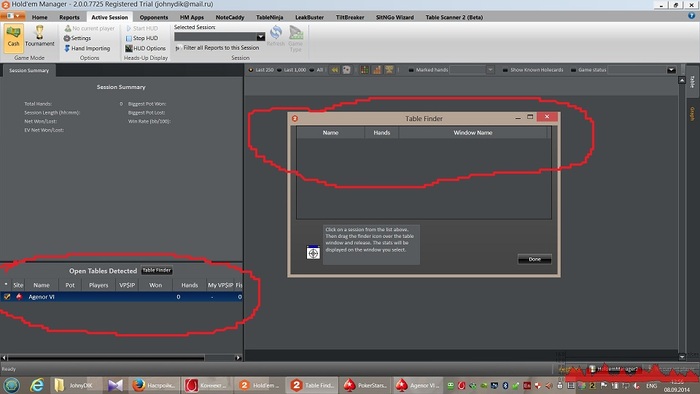Sort open tables by Won column
This screenshot has width=700, height=394.
[155, 285]
